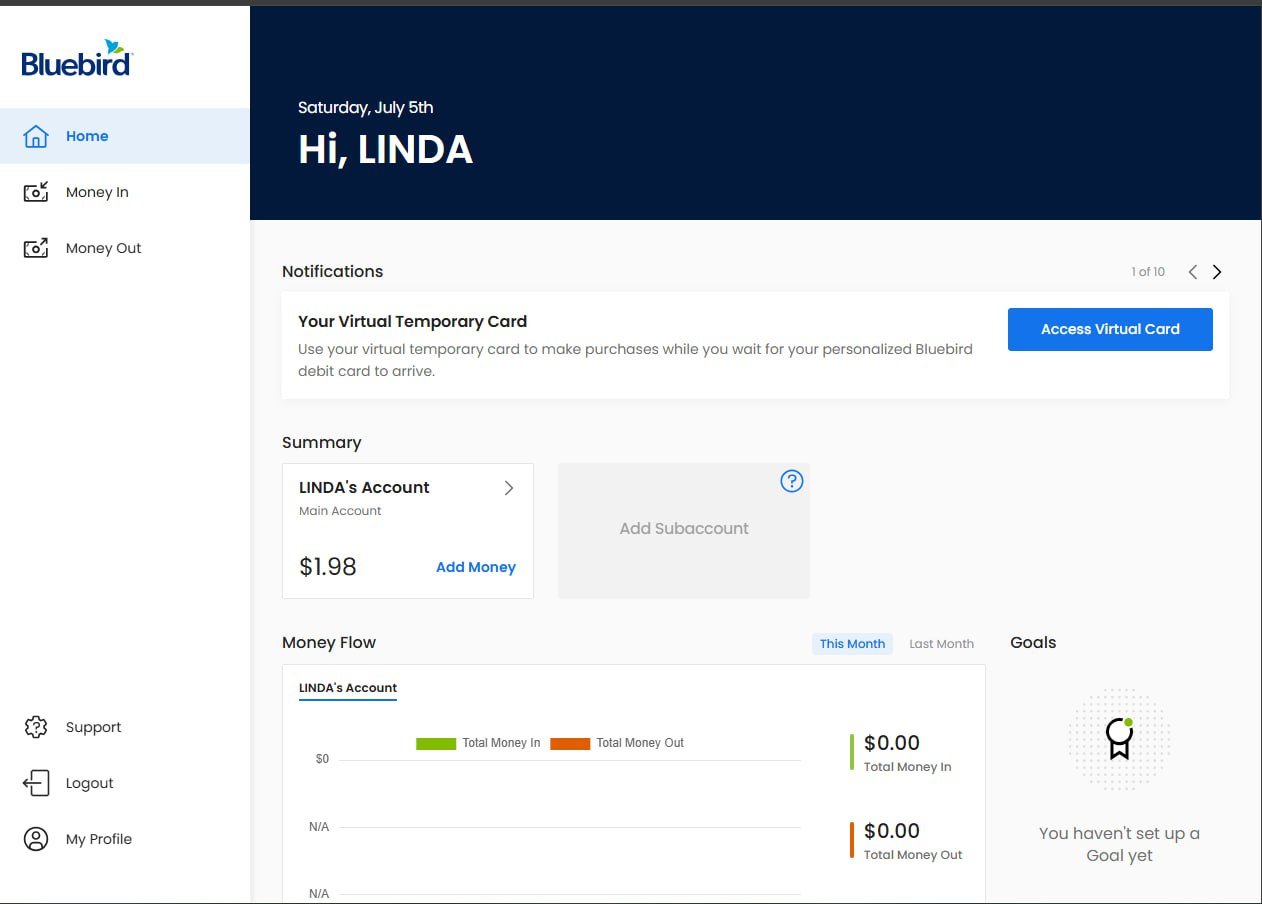Click the Add Subaccount placeholder card

[x=683, y=528]
